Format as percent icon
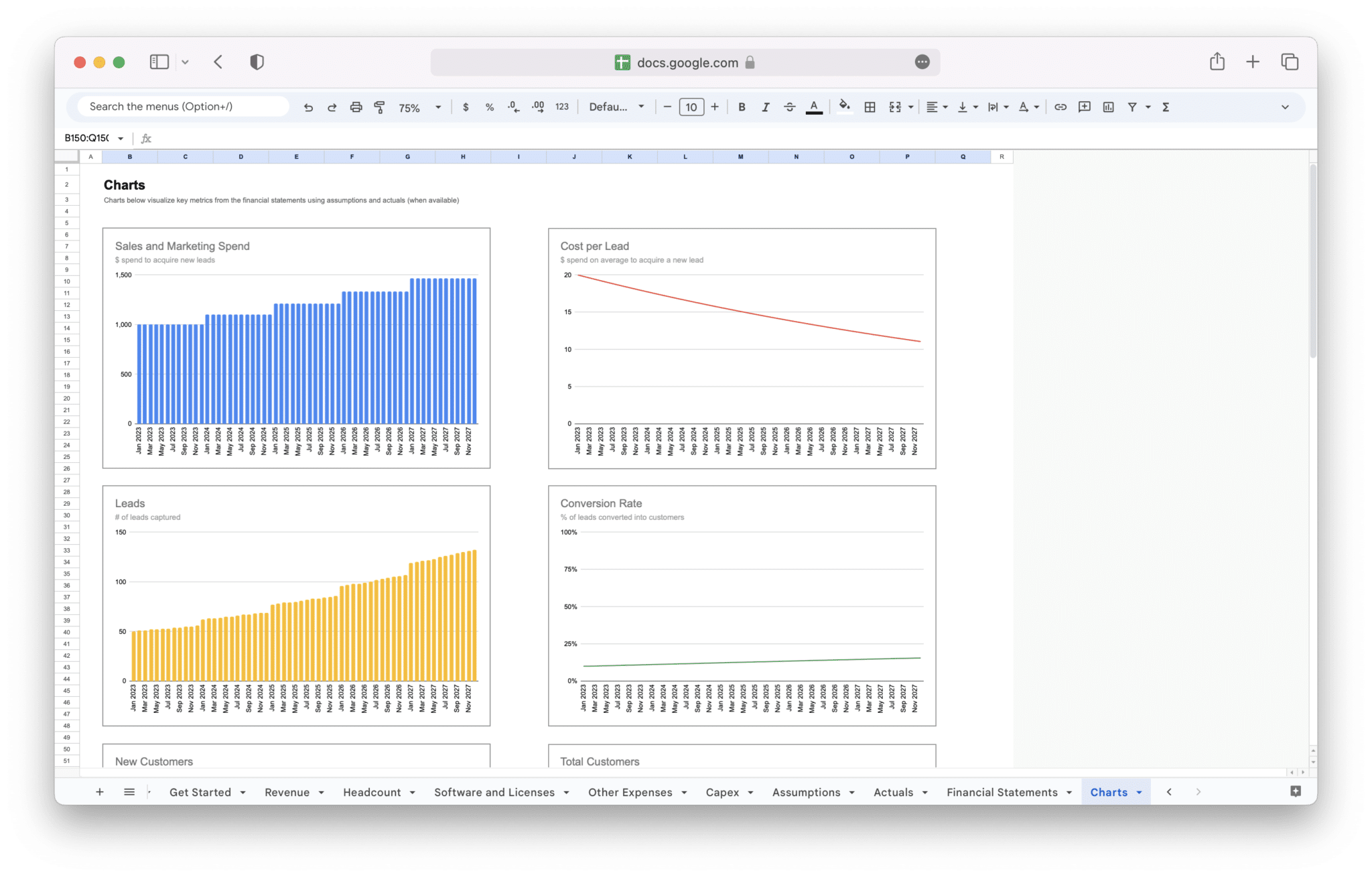 pyautogui.click(x=490, y=107)
